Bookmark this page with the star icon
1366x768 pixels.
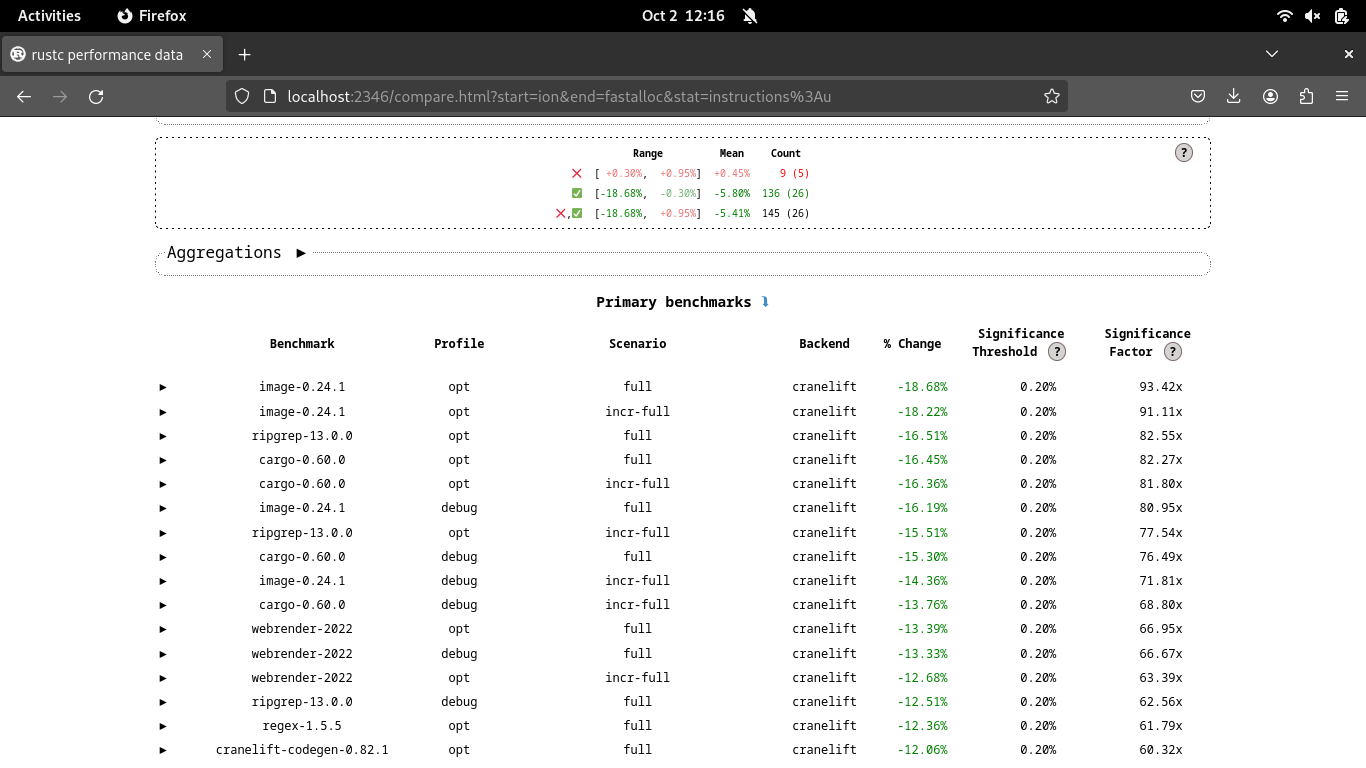point(1051,96)
